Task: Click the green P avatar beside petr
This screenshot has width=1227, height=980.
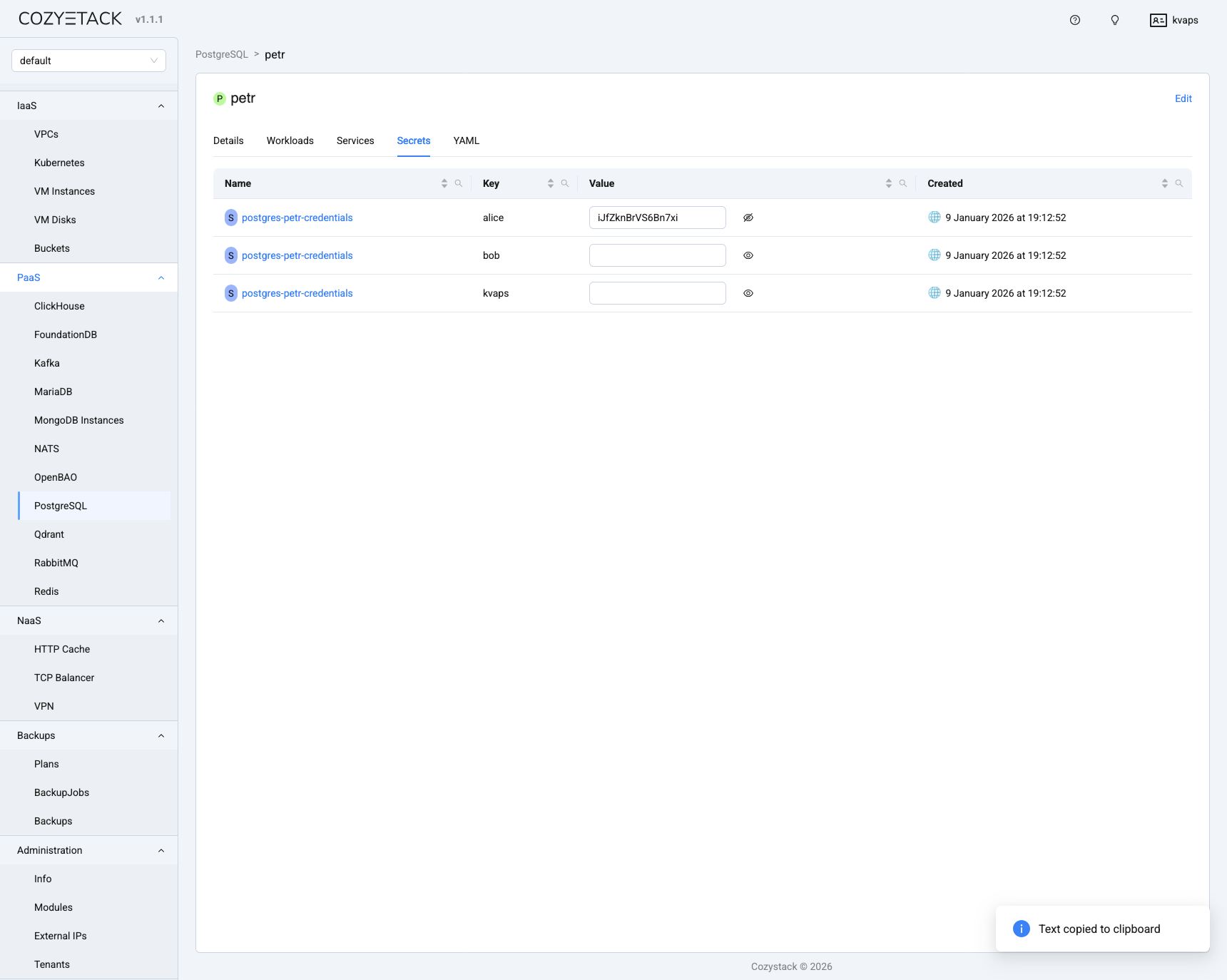Action: point(219,98)
